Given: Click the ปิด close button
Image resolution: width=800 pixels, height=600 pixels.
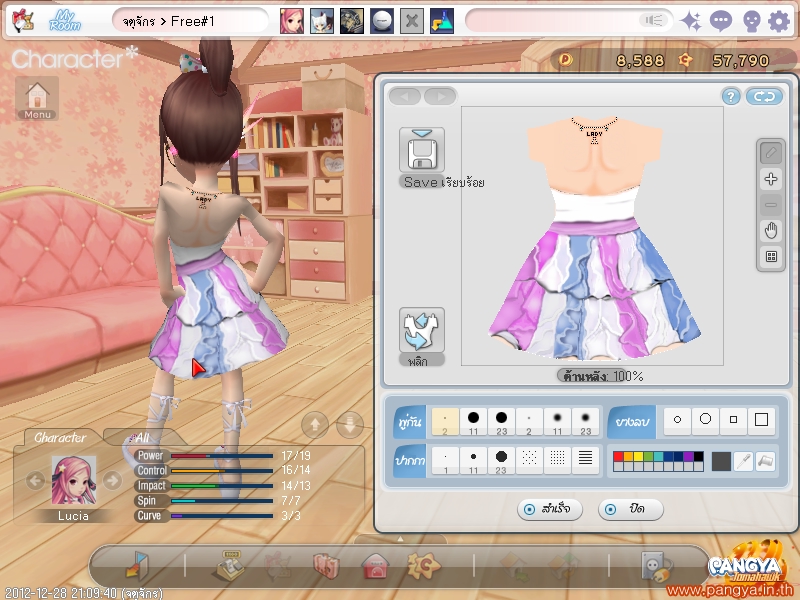Looking at the screenshot, I should click(x=631, y=509).
